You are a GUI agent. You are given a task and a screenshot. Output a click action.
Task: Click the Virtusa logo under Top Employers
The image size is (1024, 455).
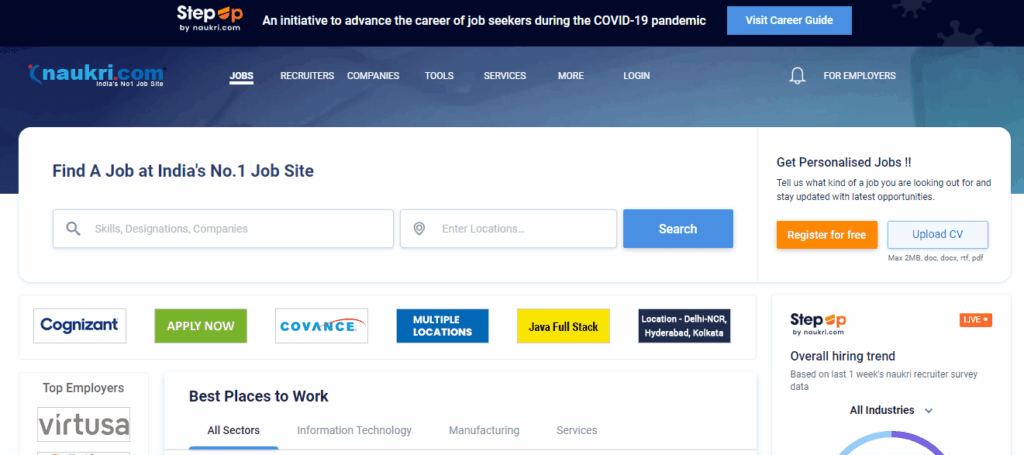pos(84,425)
